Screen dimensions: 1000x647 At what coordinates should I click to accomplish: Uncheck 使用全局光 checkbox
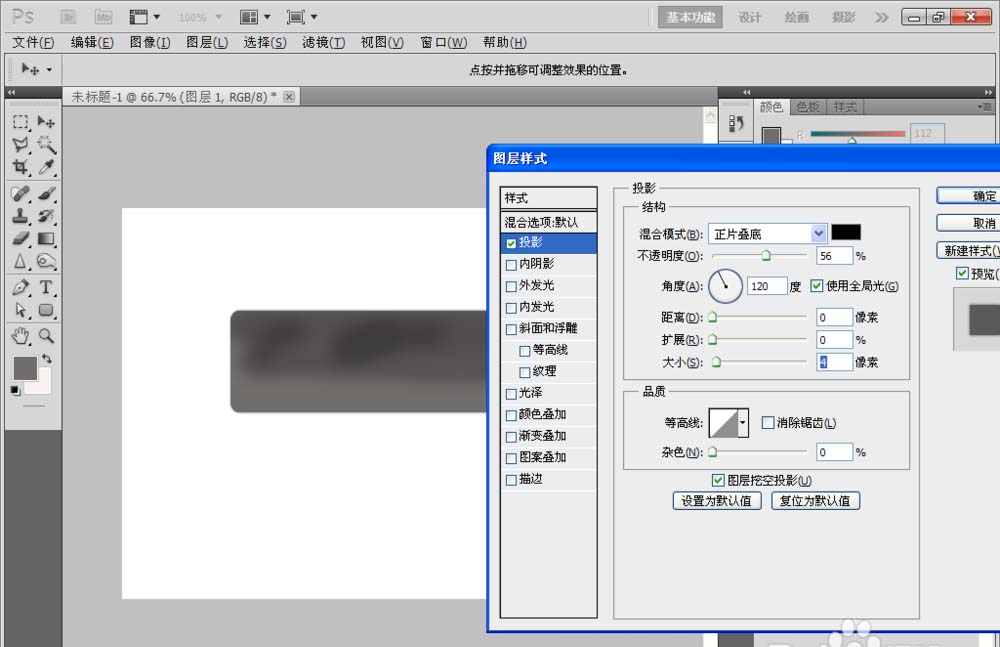(x=817, y=286)
